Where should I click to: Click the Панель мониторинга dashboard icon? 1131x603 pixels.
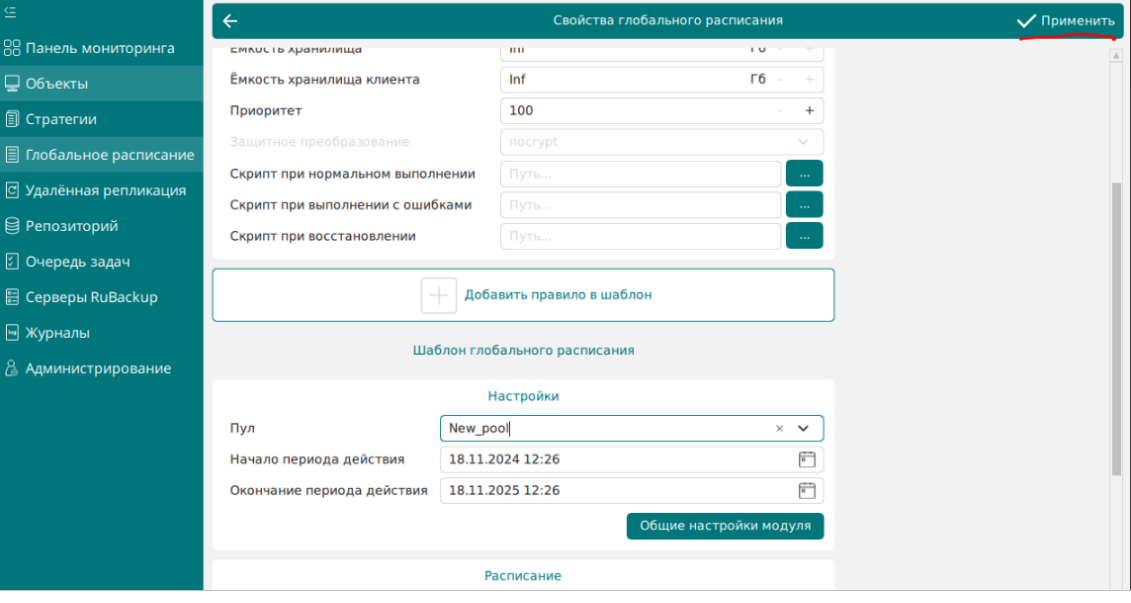(x=12, y=48)
